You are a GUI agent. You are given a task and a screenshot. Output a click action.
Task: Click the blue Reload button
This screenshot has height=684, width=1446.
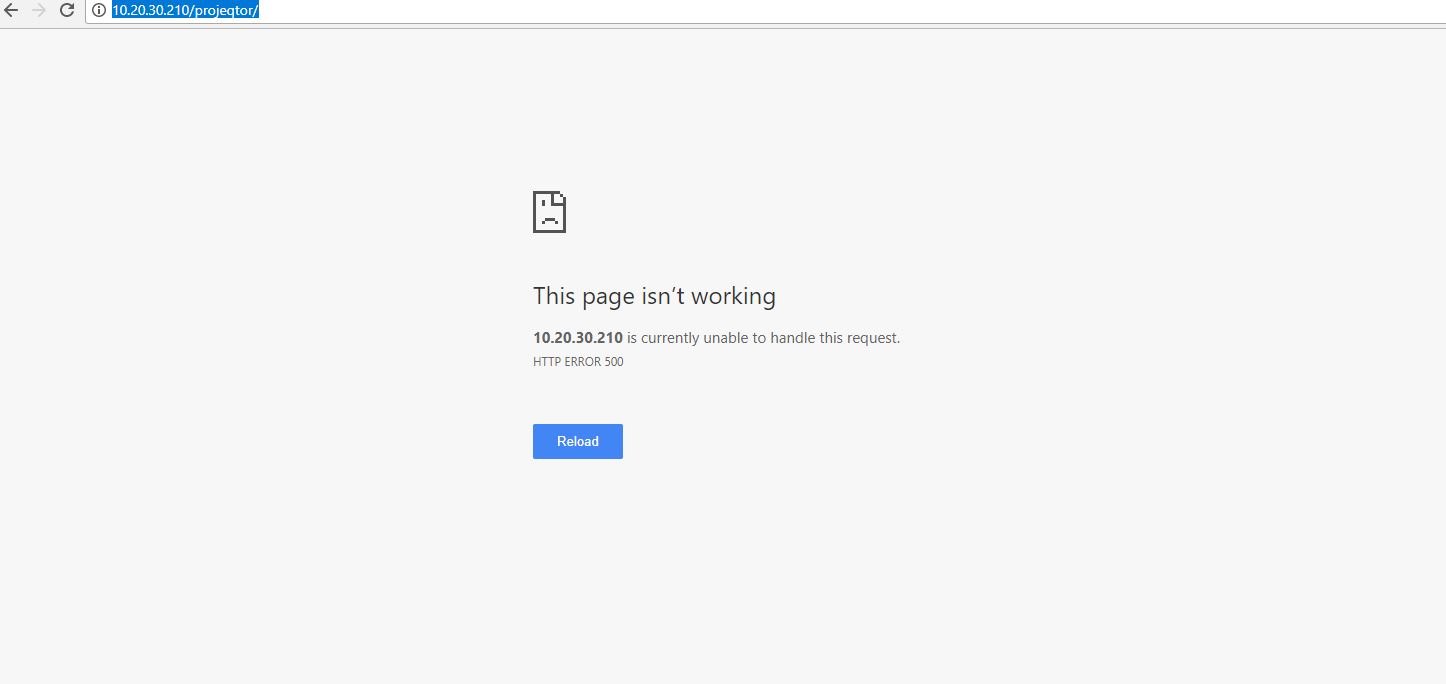[x=578, y=441]
